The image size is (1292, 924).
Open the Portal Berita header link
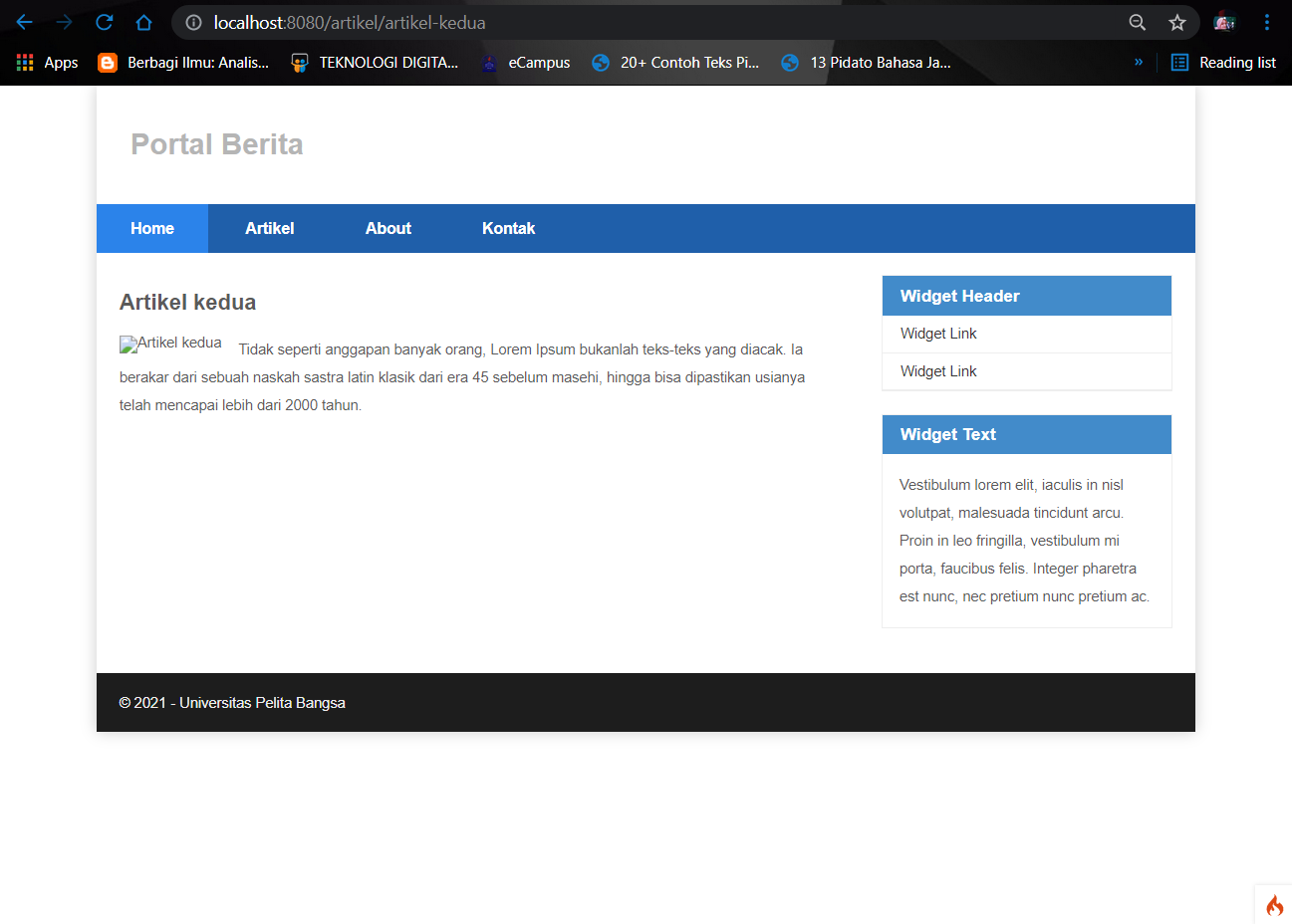pyautogui.click(x=216, y=143)
